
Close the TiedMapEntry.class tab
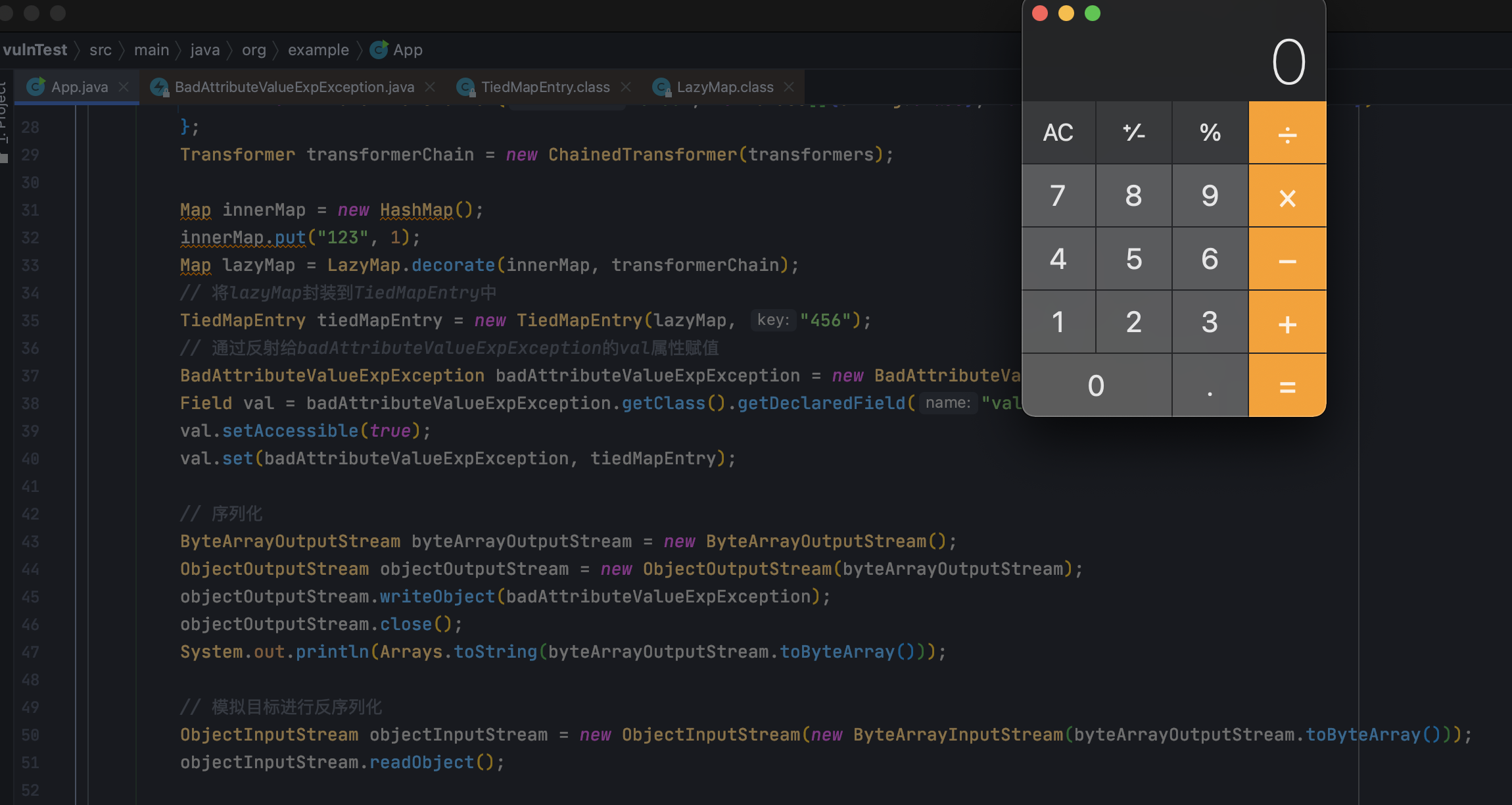626,87
